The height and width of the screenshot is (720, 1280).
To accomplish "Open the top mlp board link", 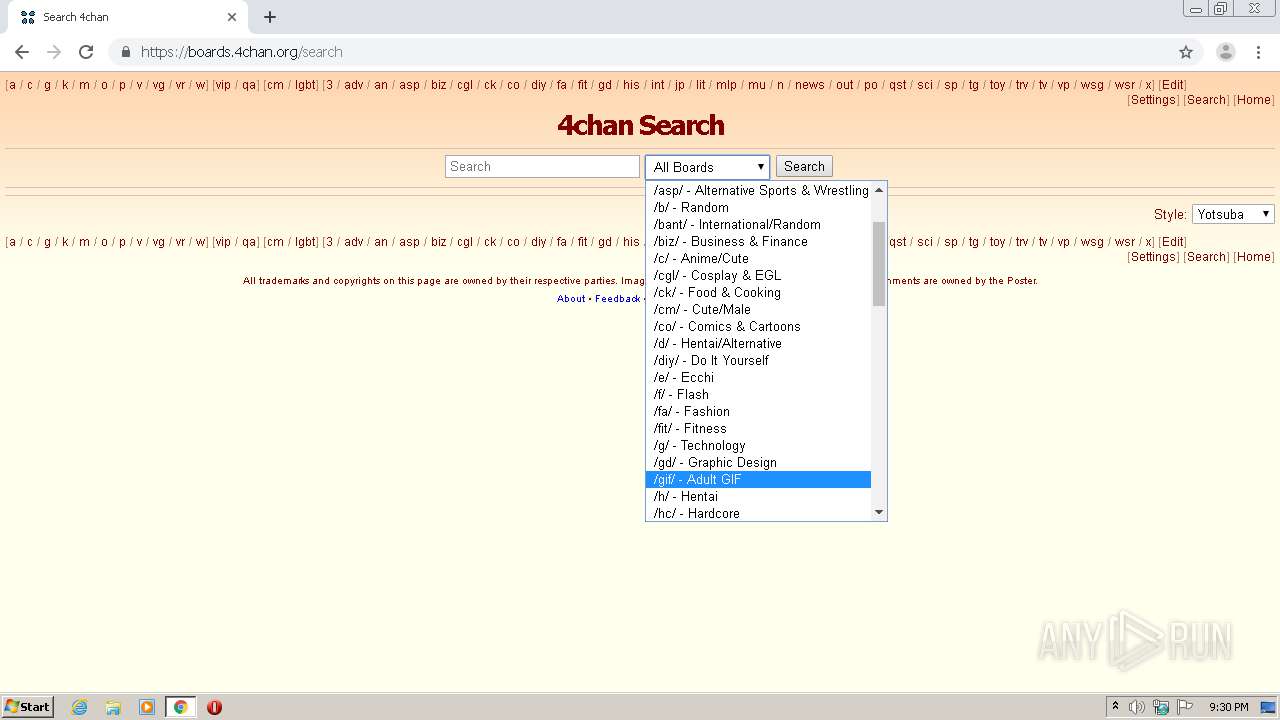I will (727, 85).
